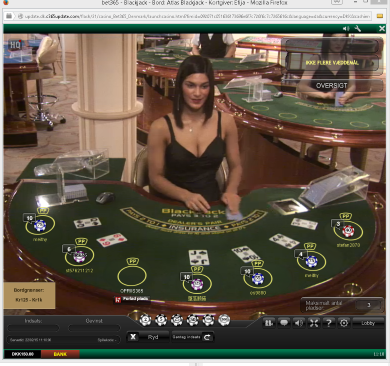Toggle the game sound speaker icon in bottom toolbar
The width and height of the screenshot is (390, 366).
299,323
